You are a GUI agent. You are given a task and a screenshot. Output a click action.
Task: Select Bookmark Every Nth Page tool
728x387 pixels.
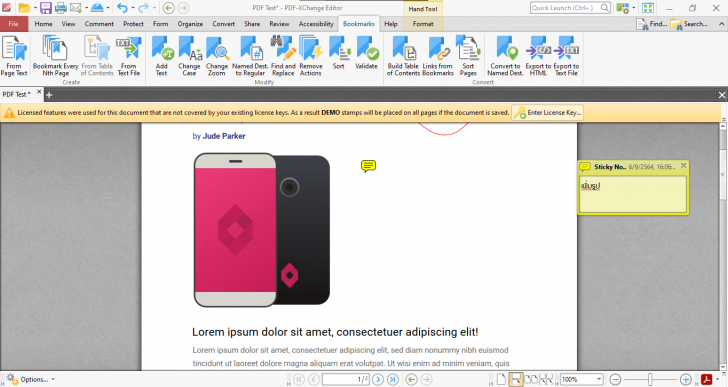pos(56,56)
